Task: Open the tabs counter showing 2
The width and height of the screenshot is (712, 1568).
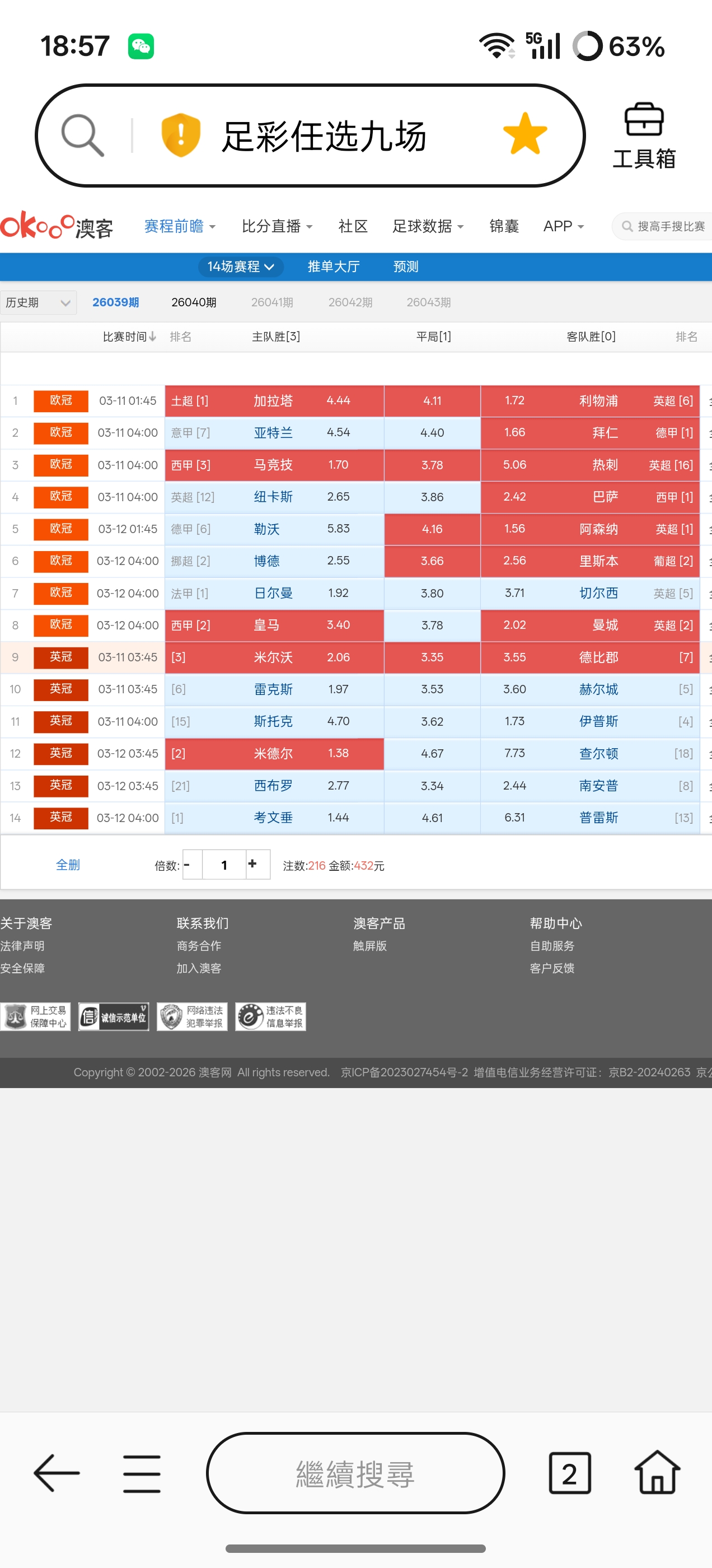Action: [x=569, y=1473]
